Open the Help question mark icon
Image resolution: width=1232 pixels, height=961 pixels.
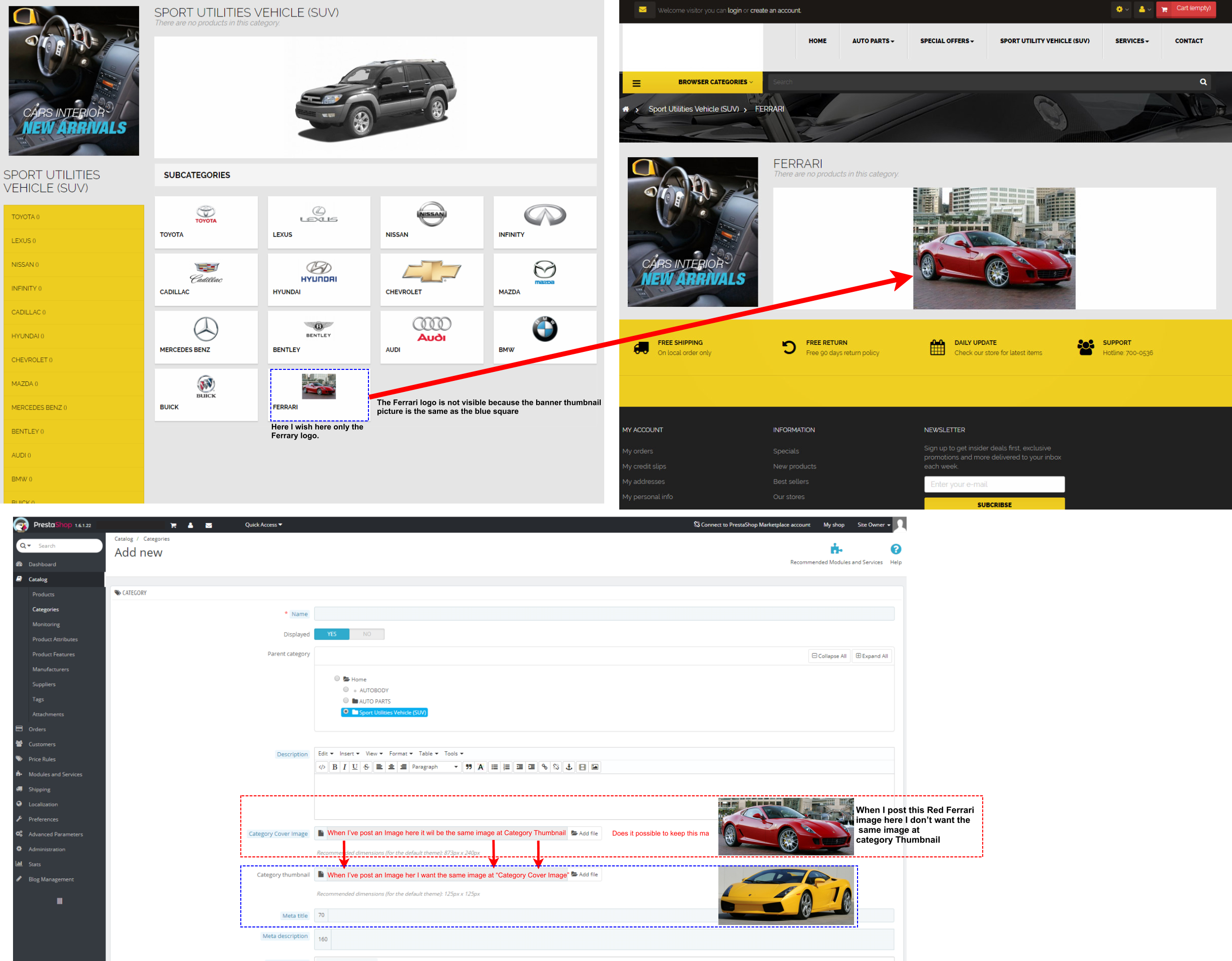[895, 549]
